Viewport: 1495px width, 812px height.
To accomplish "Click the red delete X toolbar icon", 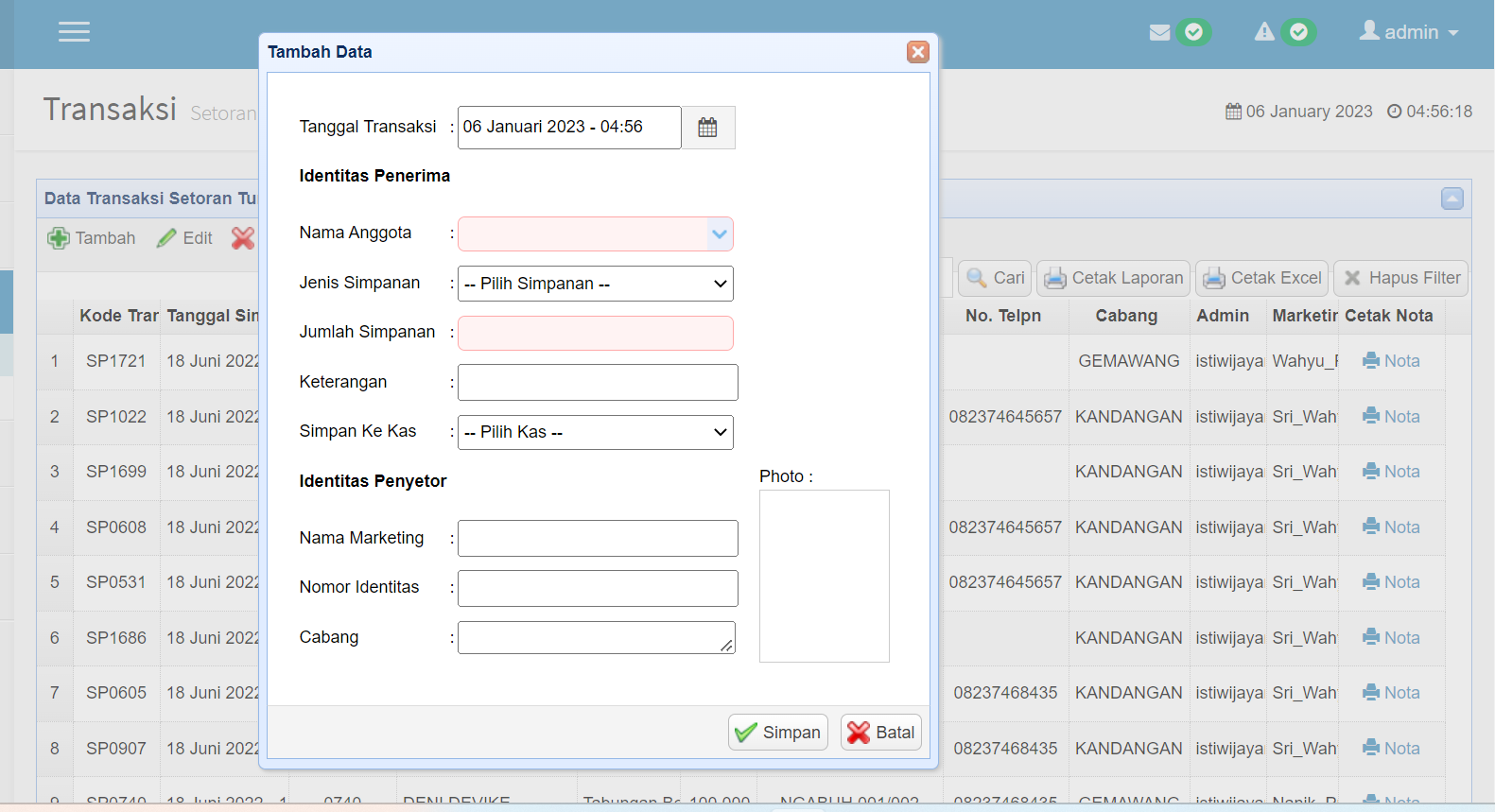I will (243, 238).
